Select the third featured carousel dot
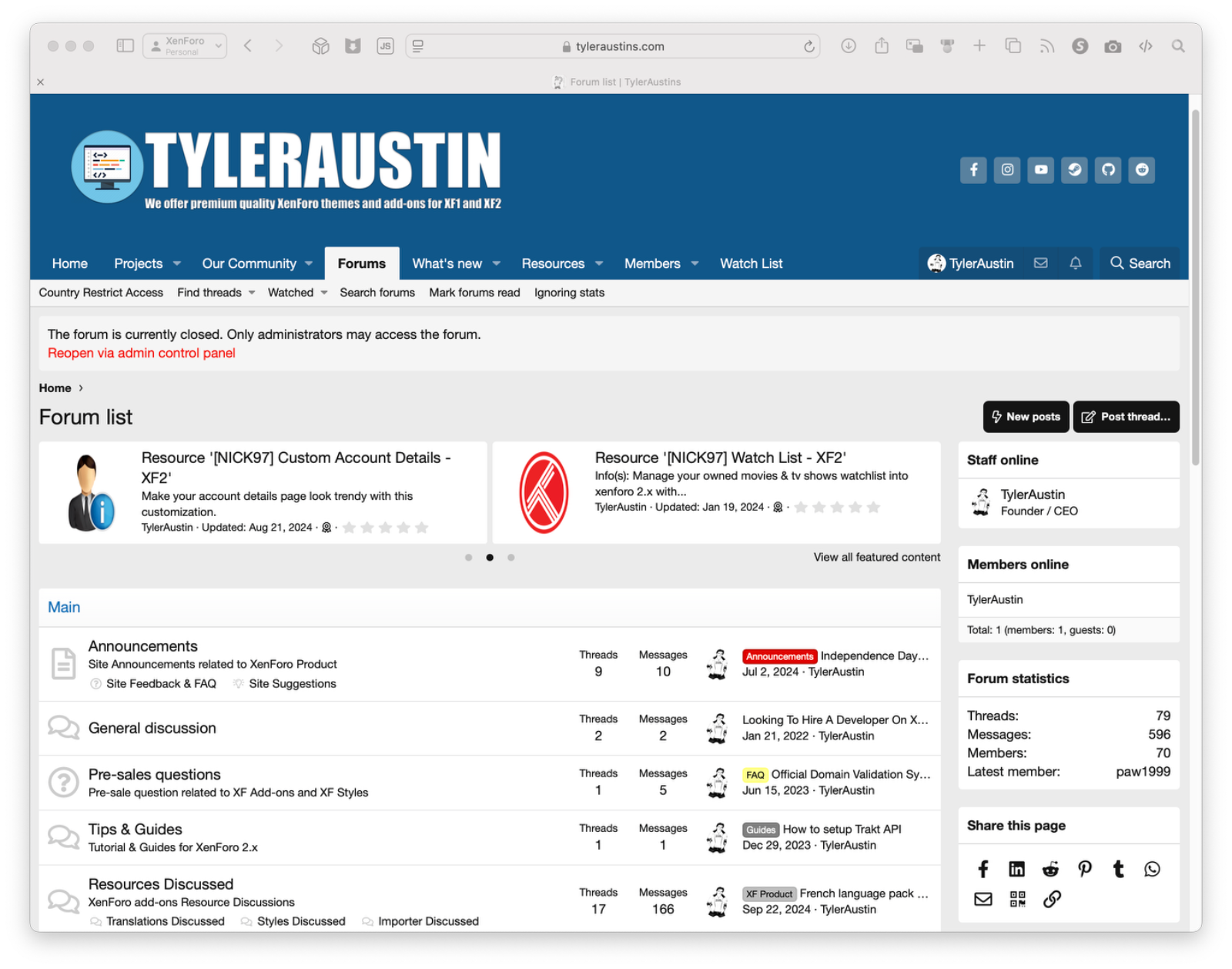Screen dimensions: 1232x969 [x=511, y=558]
